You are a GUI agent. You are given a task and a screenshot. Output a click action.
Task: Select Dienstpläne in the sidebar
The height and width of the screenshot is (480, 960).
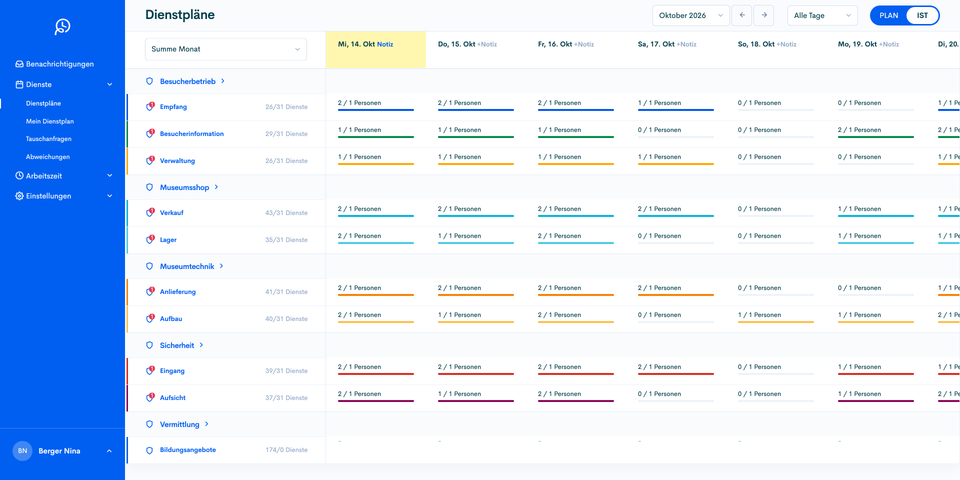coord(43,103)
